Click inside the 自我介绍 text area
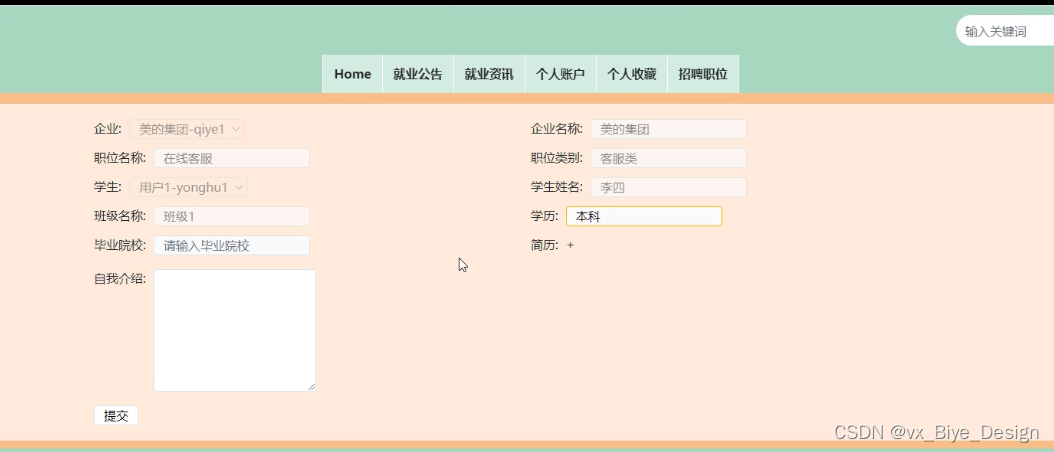This screenshot has height=452, width=1054. pyautogui.click(x=235, y=330)
